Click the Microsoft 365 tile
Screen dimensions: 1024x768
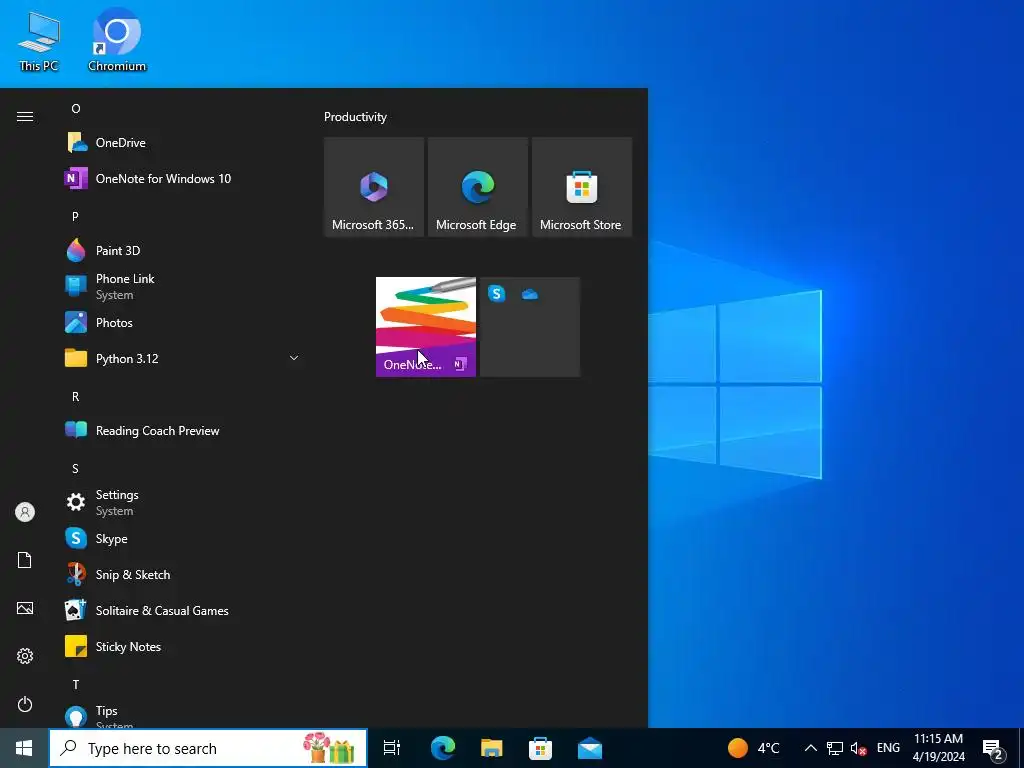pos(374,187)
